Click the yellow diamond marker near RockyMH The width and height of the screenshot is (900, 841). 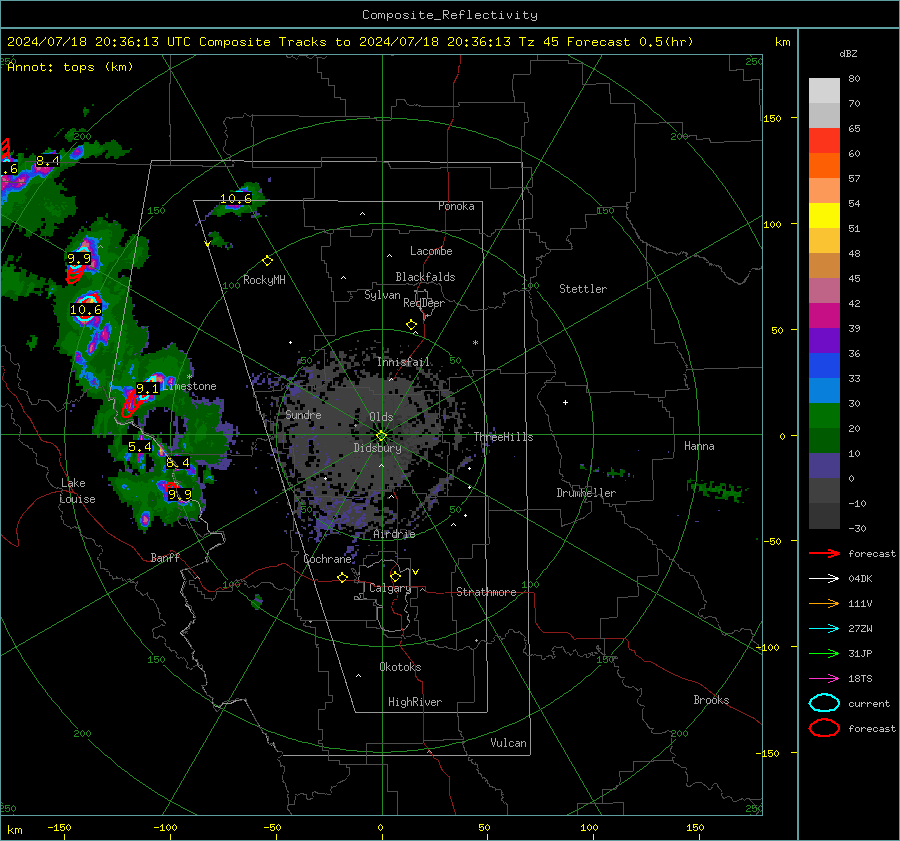tap(267, 261)
